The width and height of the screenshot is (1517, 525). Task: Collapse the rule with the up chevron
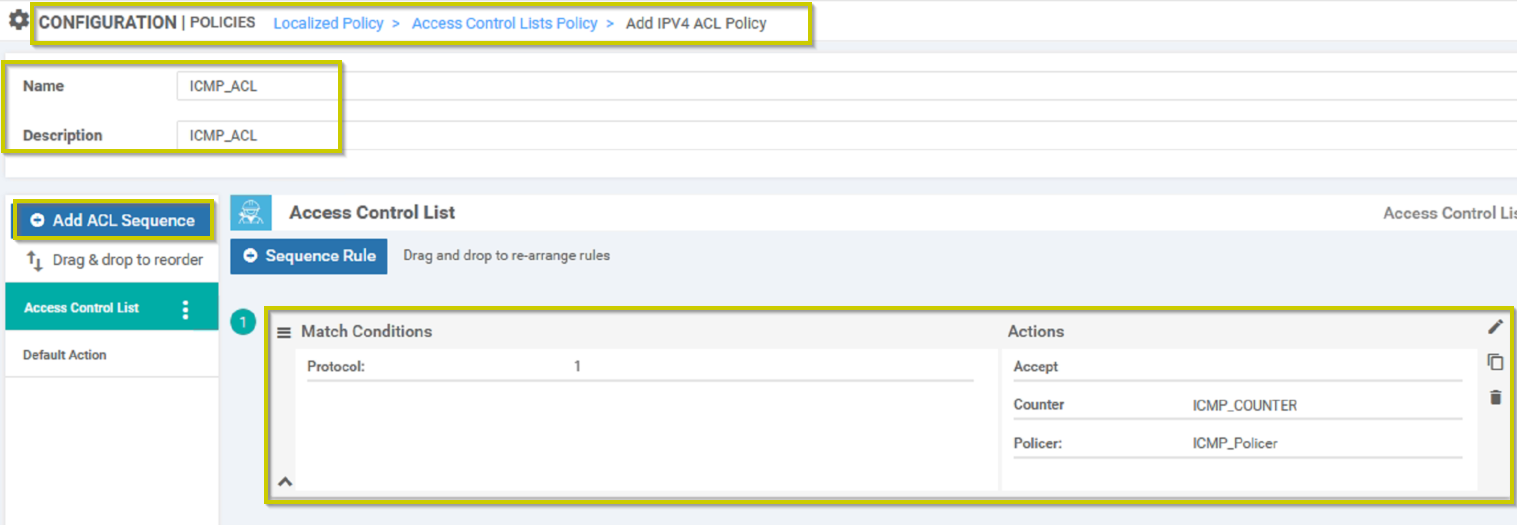(x=285, y=481)
